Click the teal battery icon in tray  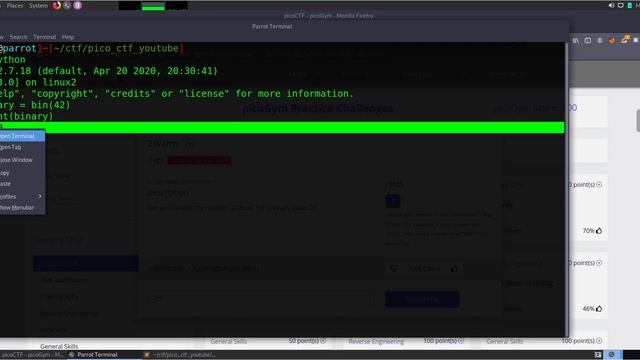[x=629, y=5]
